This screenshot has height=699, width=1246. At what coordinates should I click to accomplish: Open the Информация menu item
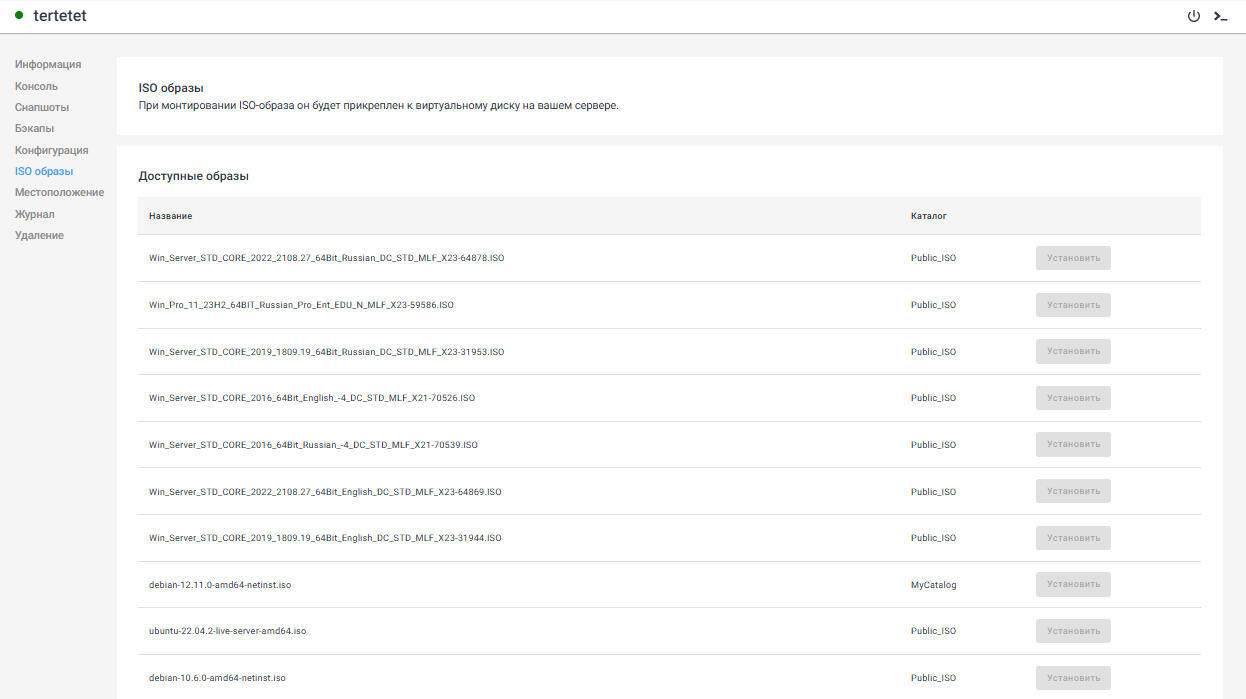click(48, 64)
